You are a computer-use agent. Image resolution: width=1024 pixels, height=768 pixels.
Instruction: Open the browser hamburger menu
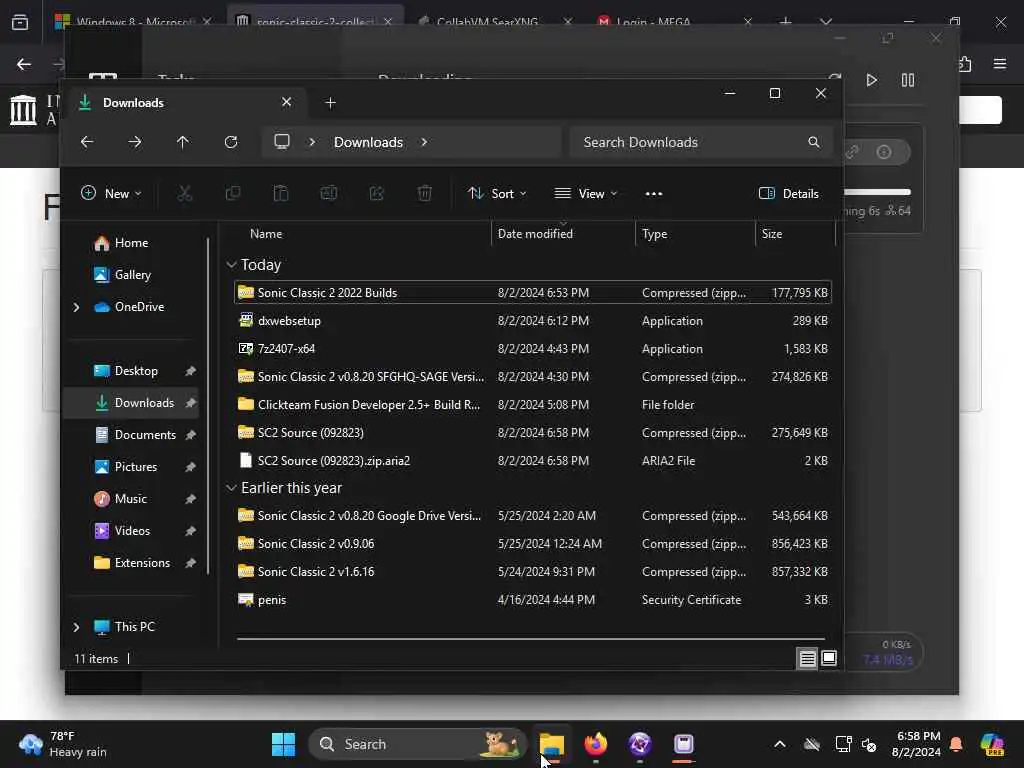1000,64
